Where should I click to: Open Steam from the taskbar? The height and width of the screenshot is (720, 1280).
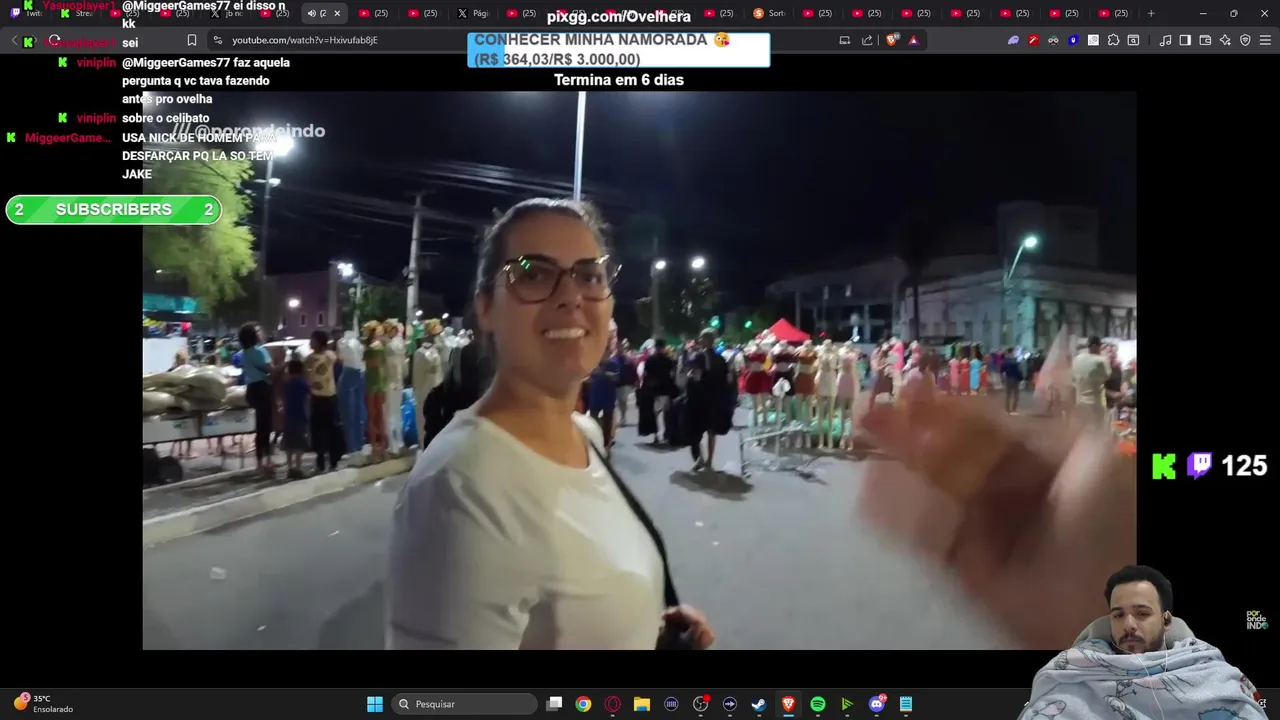click(x=759, y=704)
